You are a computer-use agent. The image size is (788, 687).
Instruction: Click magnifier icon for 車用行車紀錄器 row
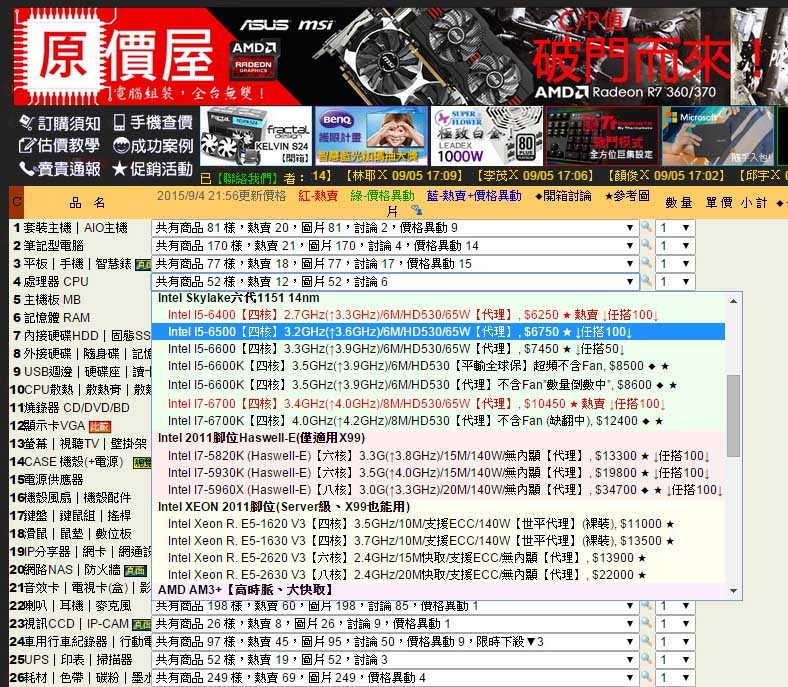point(646,642)
